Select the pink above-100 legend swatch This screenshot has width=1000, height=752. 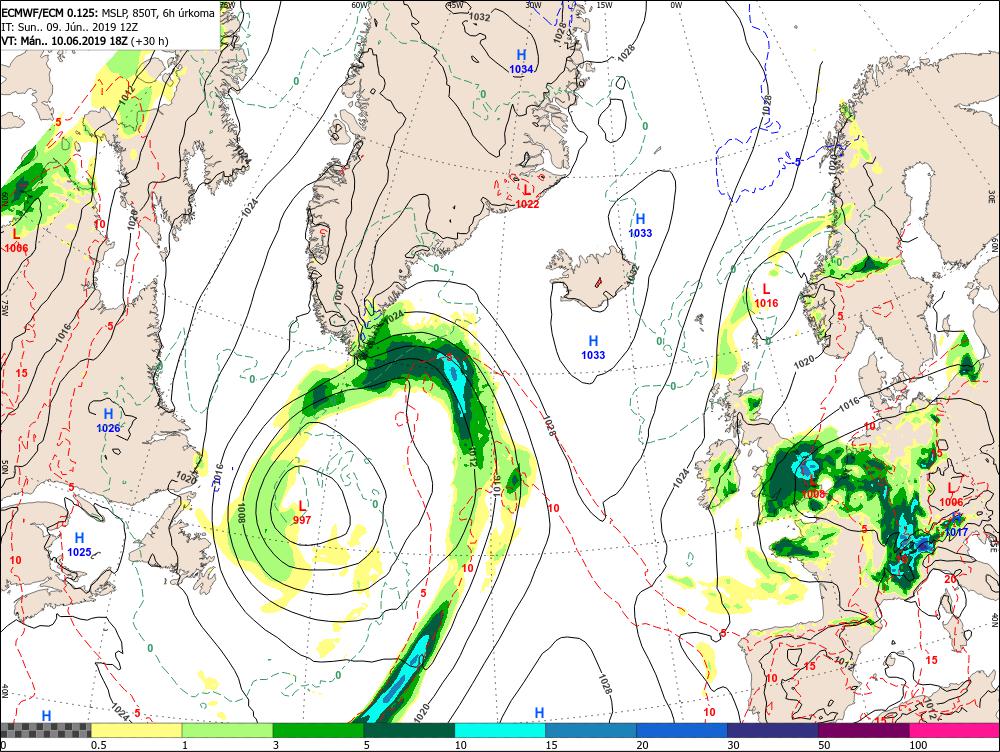(x=955, y=730)
